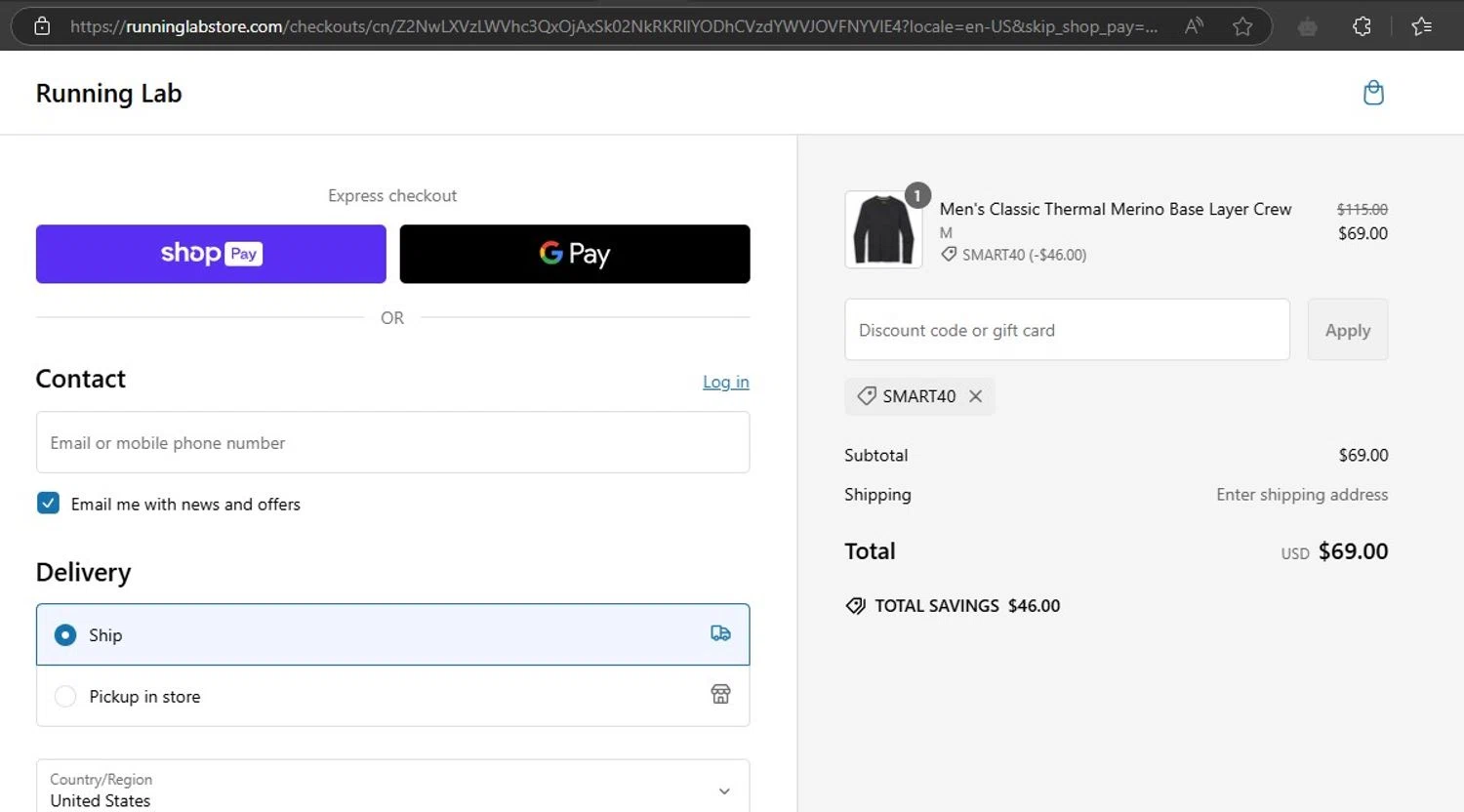
Task: Click the delivery truck icon in Ship row
Action: [720, 633]
